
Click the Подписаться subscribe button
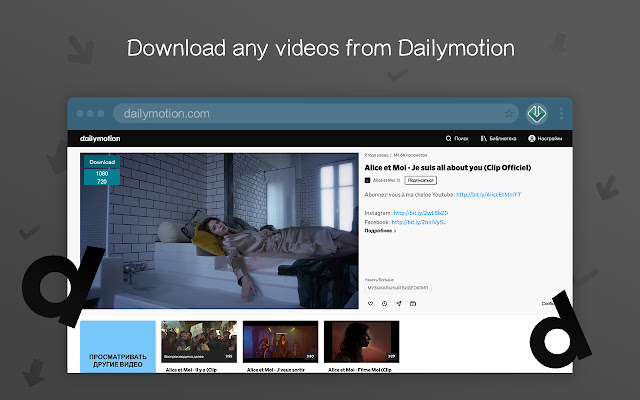pyautogui.click(x=420, y=180)
